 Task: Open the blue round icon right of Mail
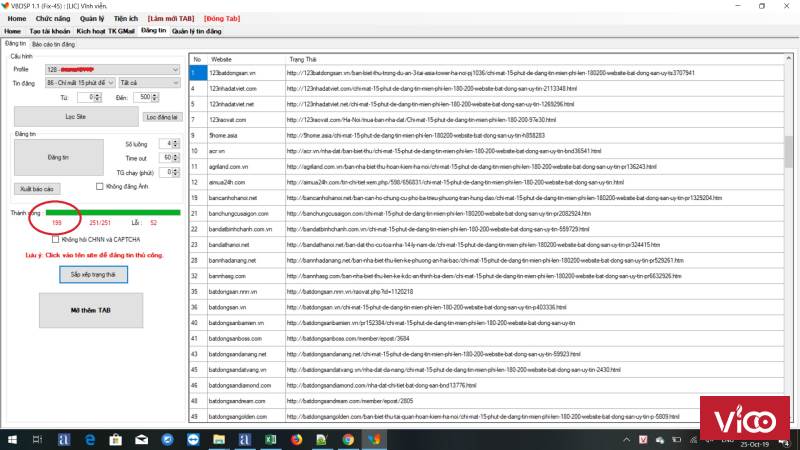point(167,439)
